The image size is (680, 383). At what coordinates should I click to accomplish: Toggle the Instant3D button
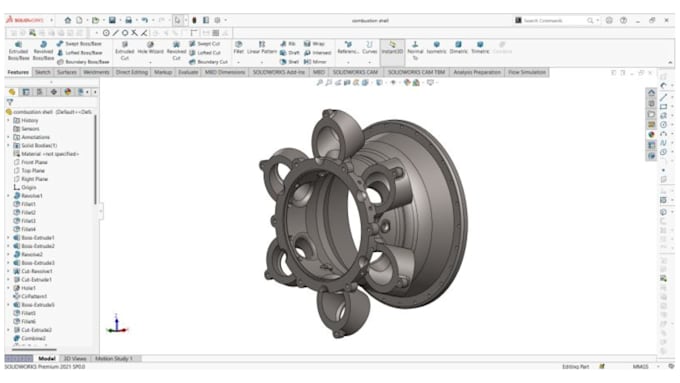point(392,48)
